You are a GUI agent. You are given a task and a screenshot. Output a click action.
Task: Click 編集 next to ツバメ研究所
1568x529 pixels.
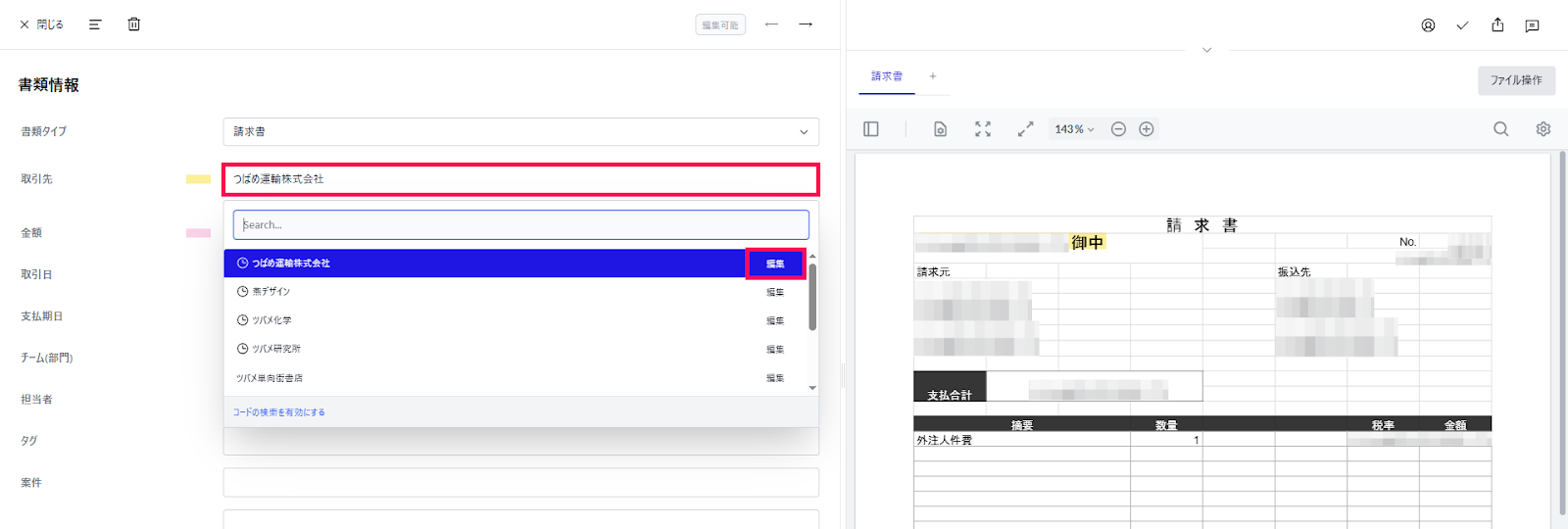coord(775,349)
